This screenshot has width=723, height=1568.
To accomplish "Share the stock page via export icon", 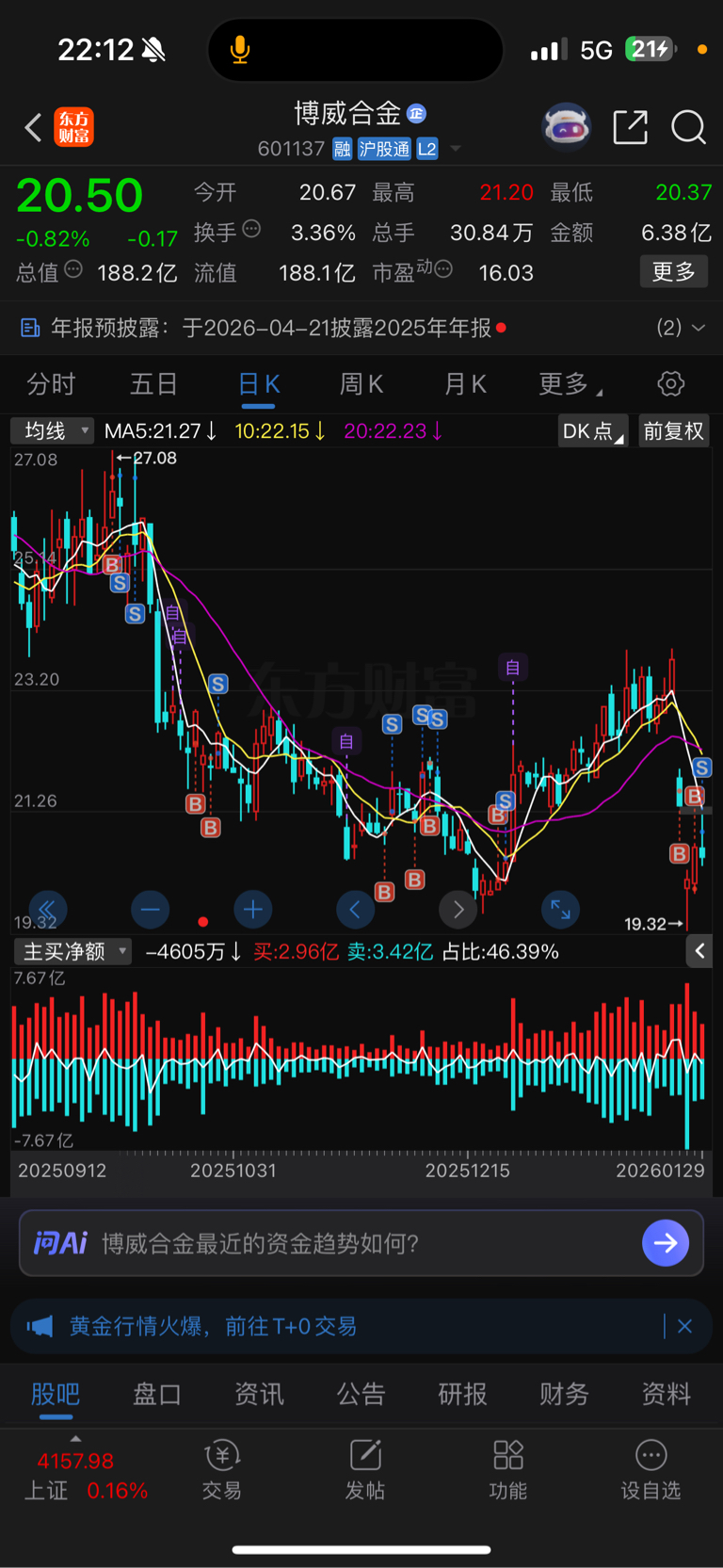I will [x=630, y=127].
